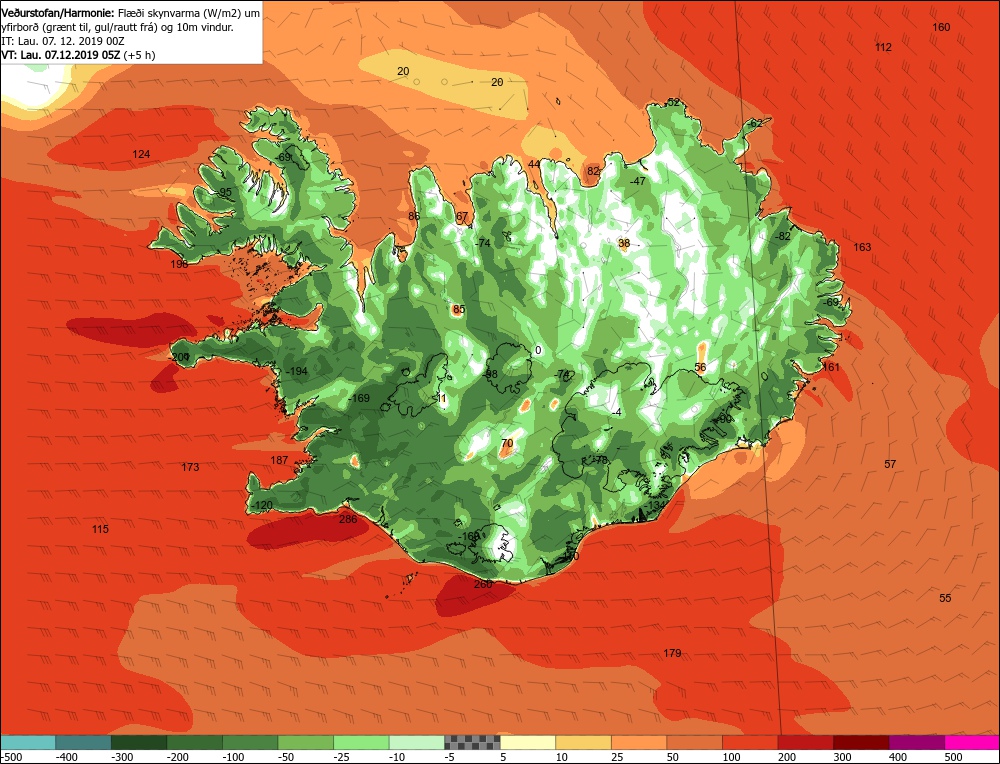Click the map value 260 on the south coast
This screenshot has height=764, width=1000.
[483, 584]
